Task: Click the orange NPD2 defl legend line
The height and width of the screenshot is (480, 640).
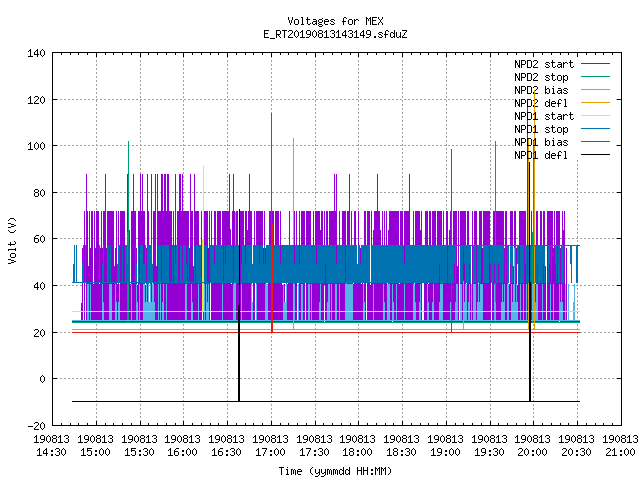Action: click(x=595, y=102)
